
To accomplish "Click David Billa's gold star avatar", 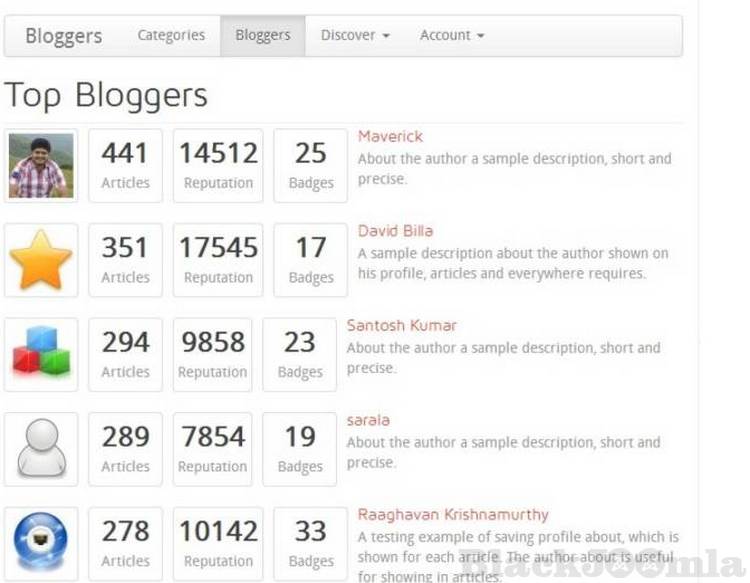I will tap(41, 260).
